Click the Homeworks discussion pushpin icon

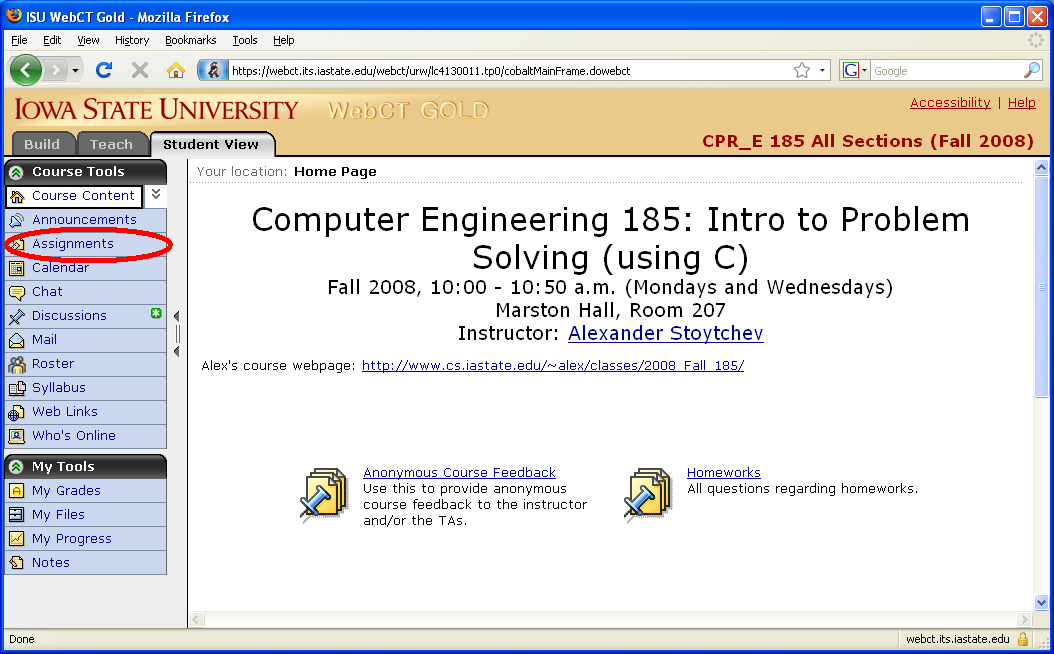point(648,494)
